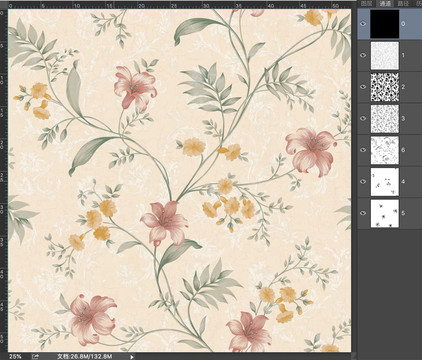
Task: Toggle visibility of channel 6
Action: pyautogui.click(x=363, y=150)
